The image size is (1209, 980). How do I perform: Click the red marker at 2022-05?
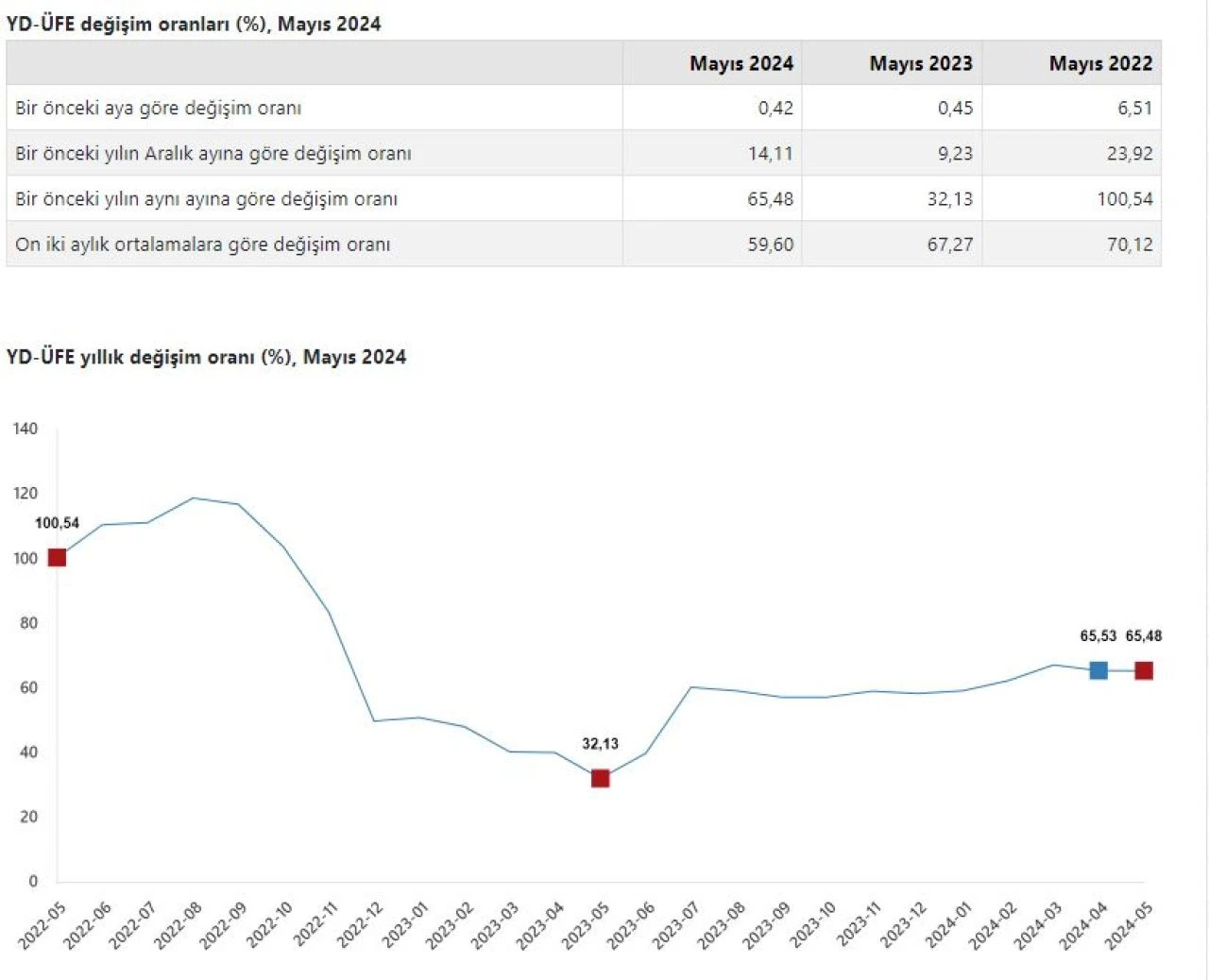[57, 557]
